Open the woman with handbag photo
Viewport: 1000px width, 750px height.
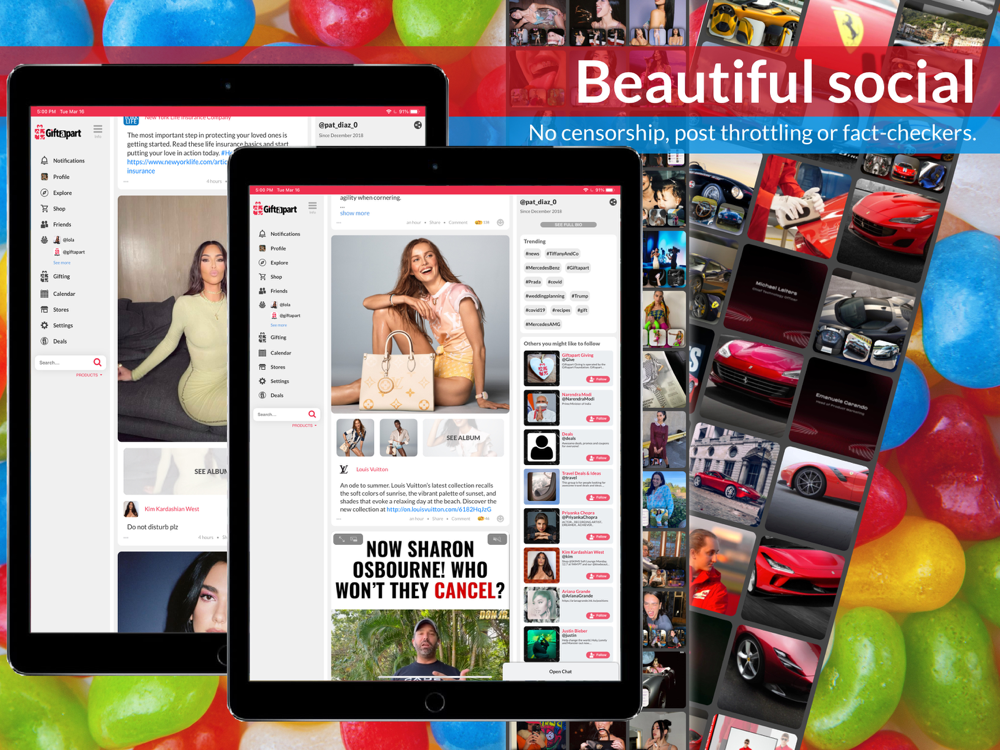coord(420,324)
